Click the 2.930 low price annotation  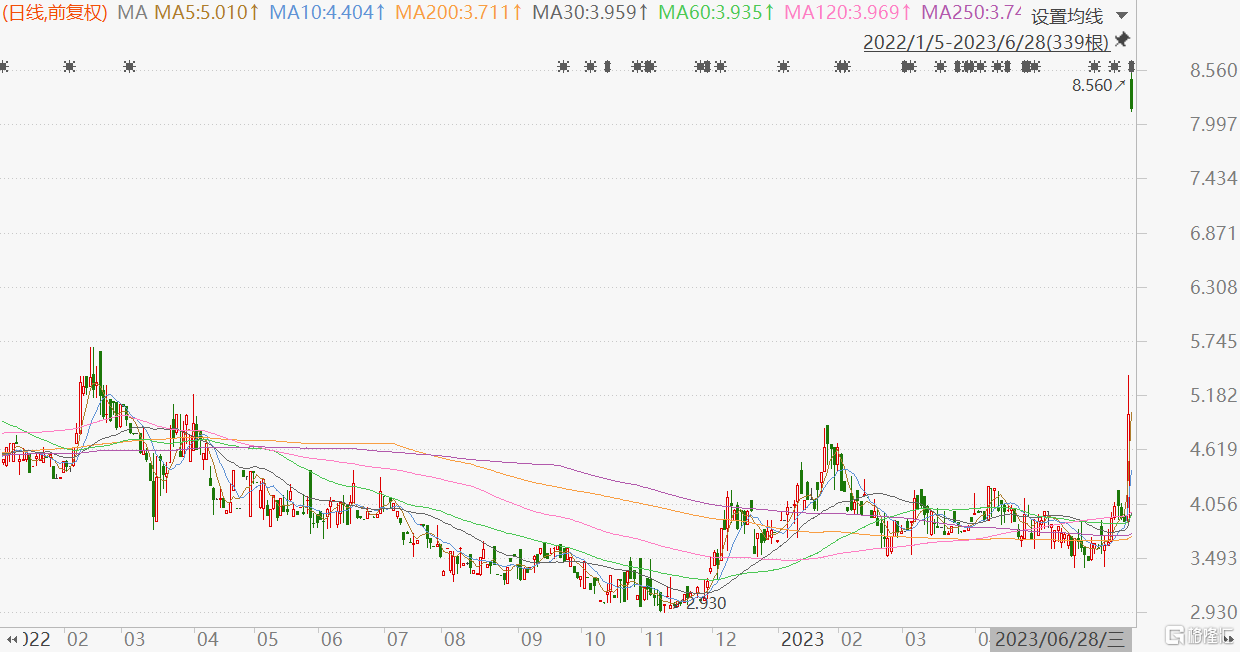point(706,603)
